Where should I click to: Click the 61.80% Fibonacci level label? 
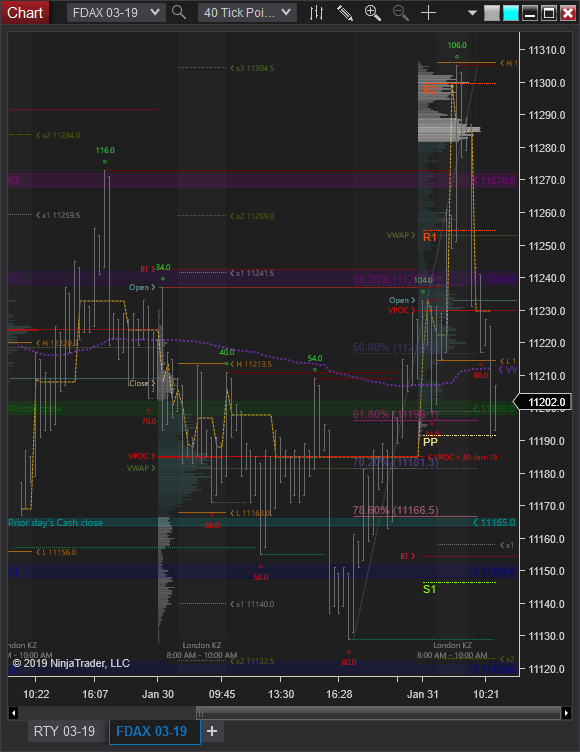(395, 414)
